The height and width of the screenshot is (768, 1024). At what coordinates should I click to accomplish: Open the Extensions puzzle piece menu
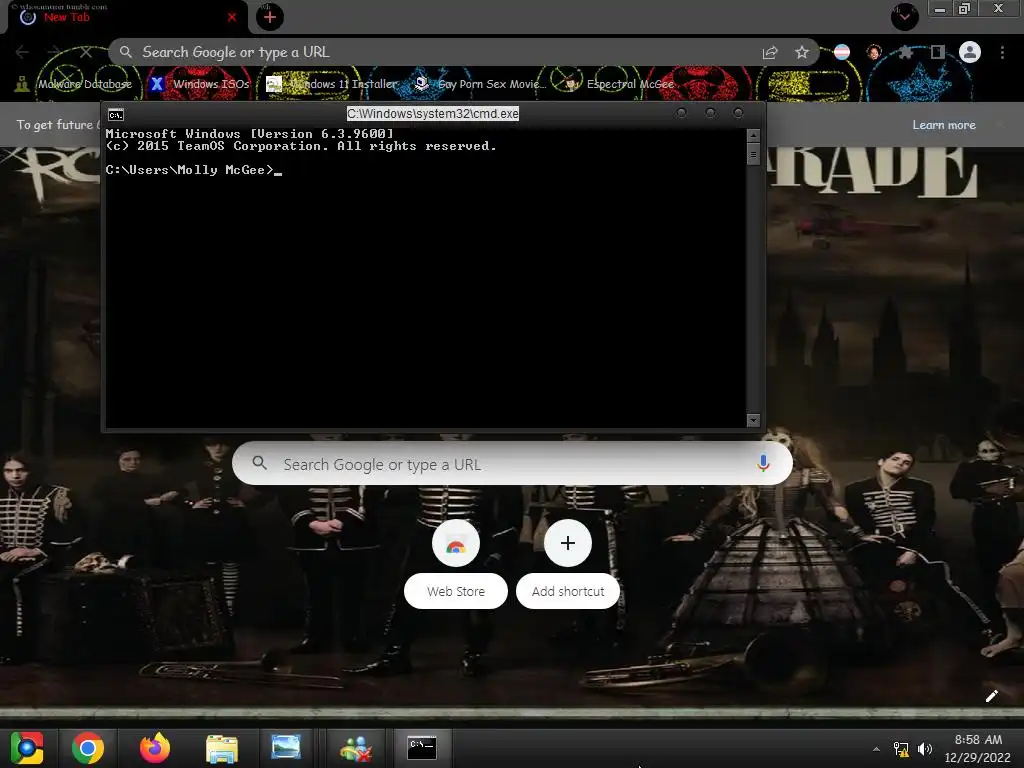pos(906,52)
